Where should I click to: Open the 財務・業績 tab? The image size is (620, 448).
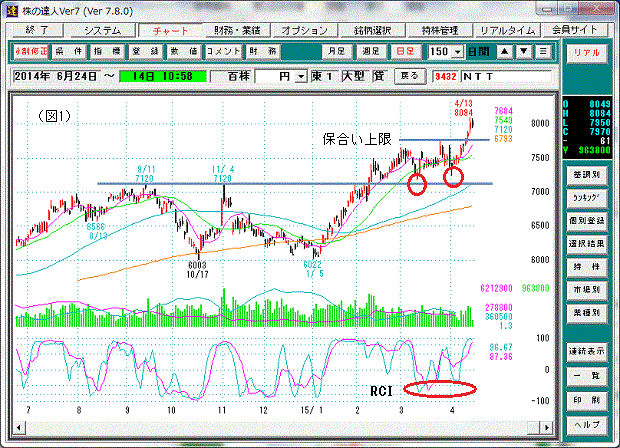click(237, 30)
